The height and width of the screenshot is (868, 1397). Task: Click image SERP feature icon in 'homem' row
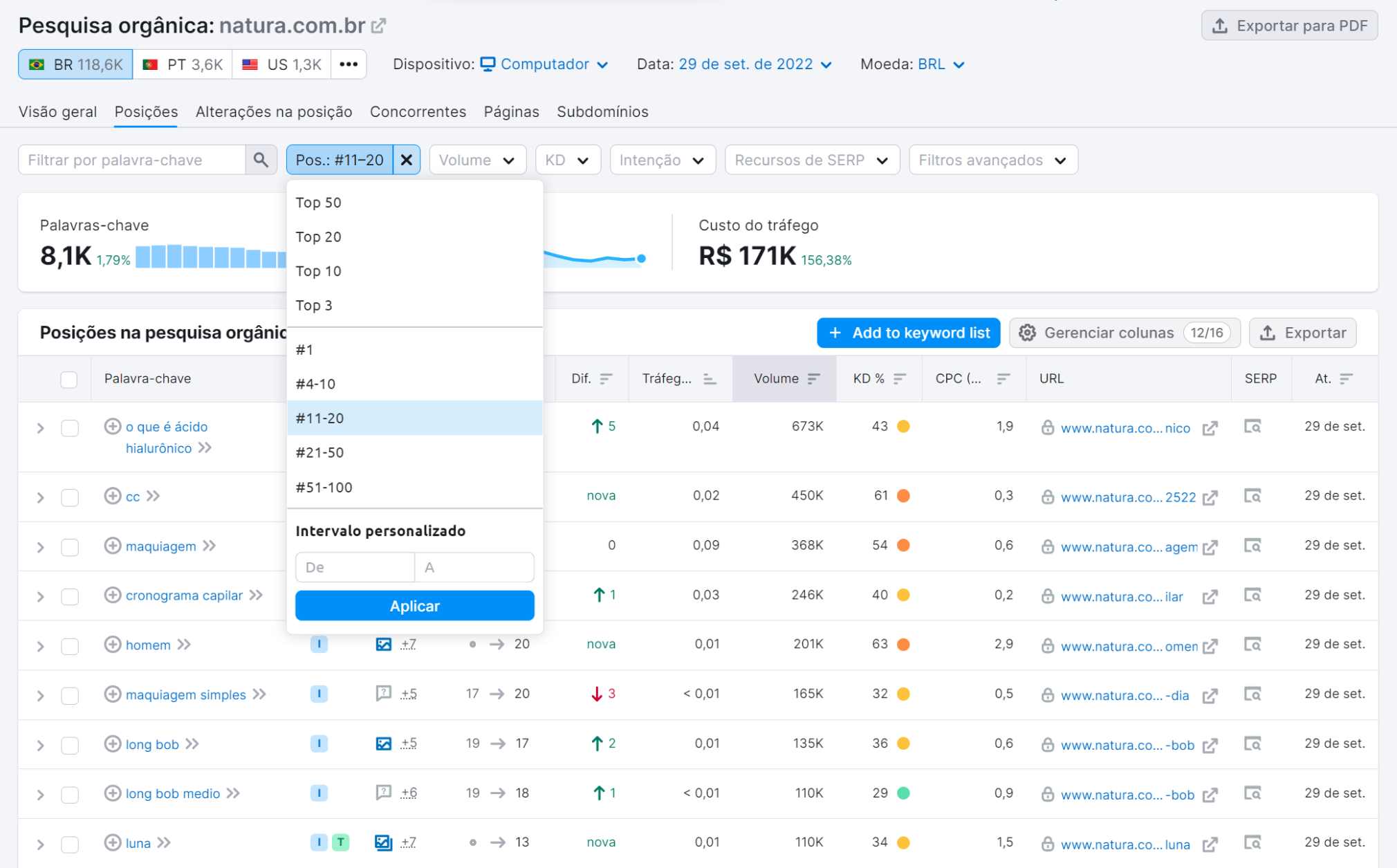click(383, 644)
